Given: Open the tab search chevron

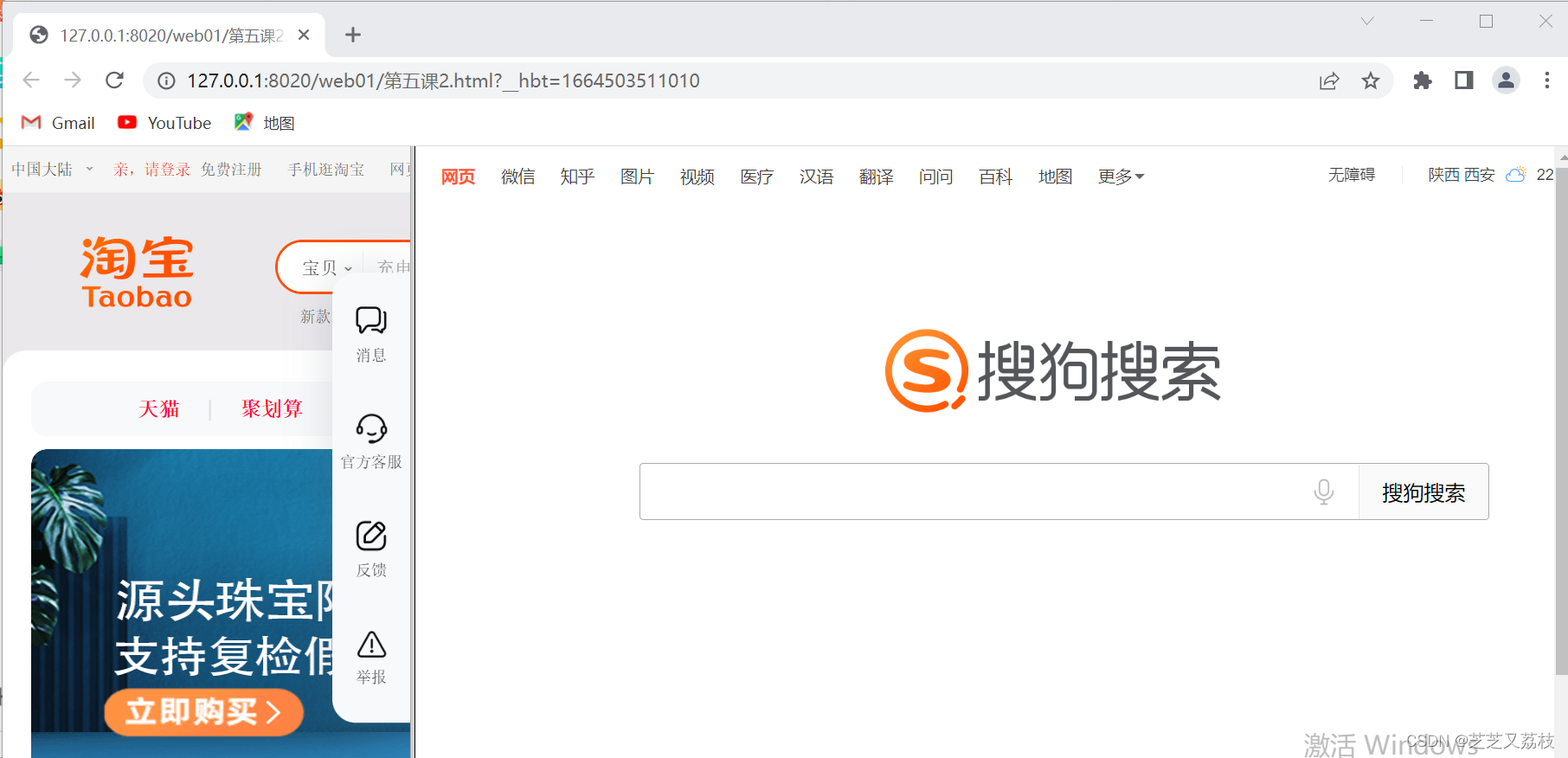Looking at the screenshot, I should (x=1367, y=21).
